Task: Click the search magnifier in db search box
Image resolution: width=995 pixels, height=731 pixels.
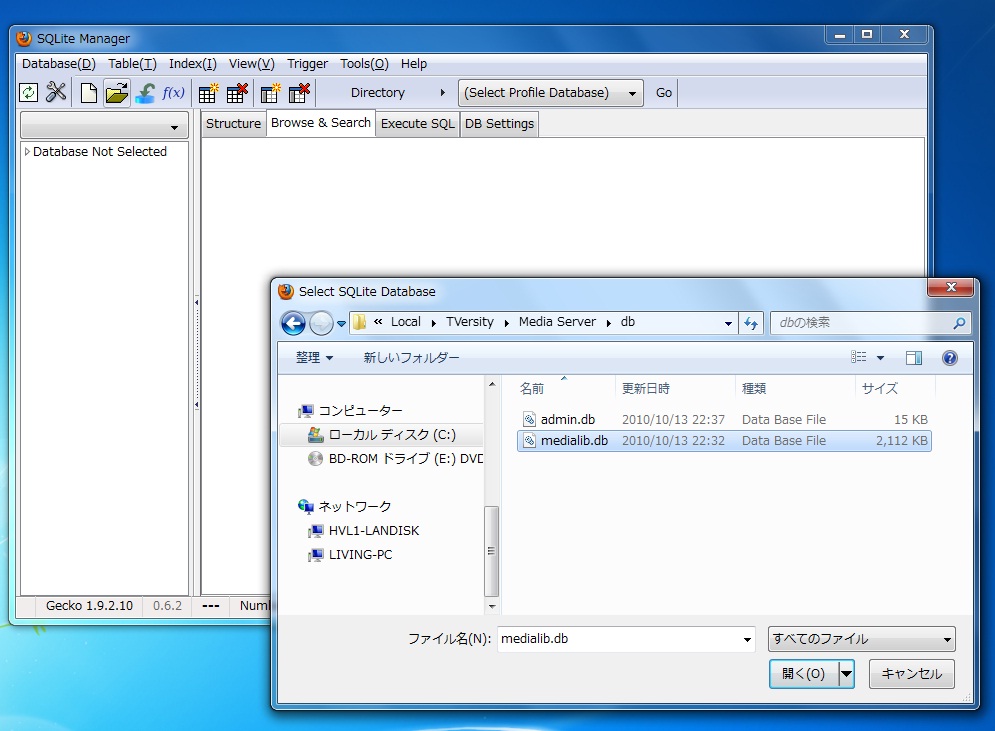Action: pos(959,323)
